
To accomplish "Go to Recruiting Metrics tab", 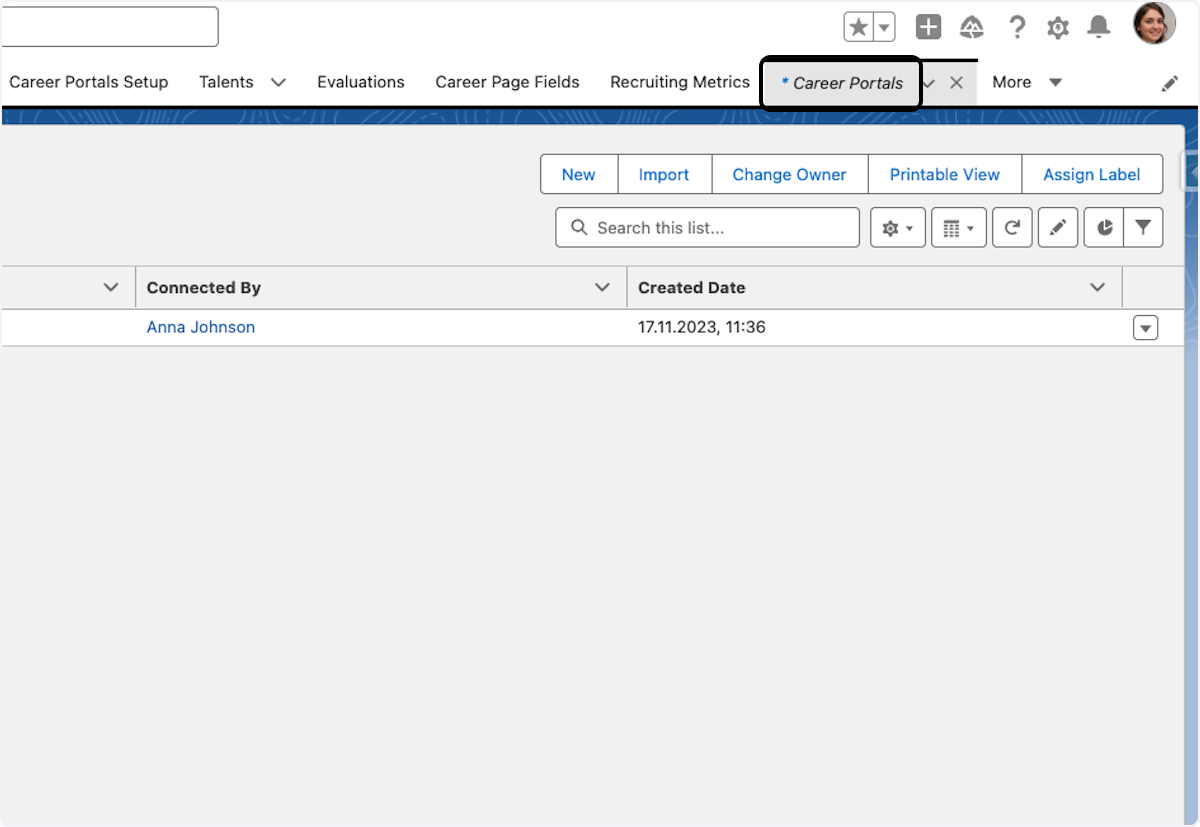I will 679,82.
